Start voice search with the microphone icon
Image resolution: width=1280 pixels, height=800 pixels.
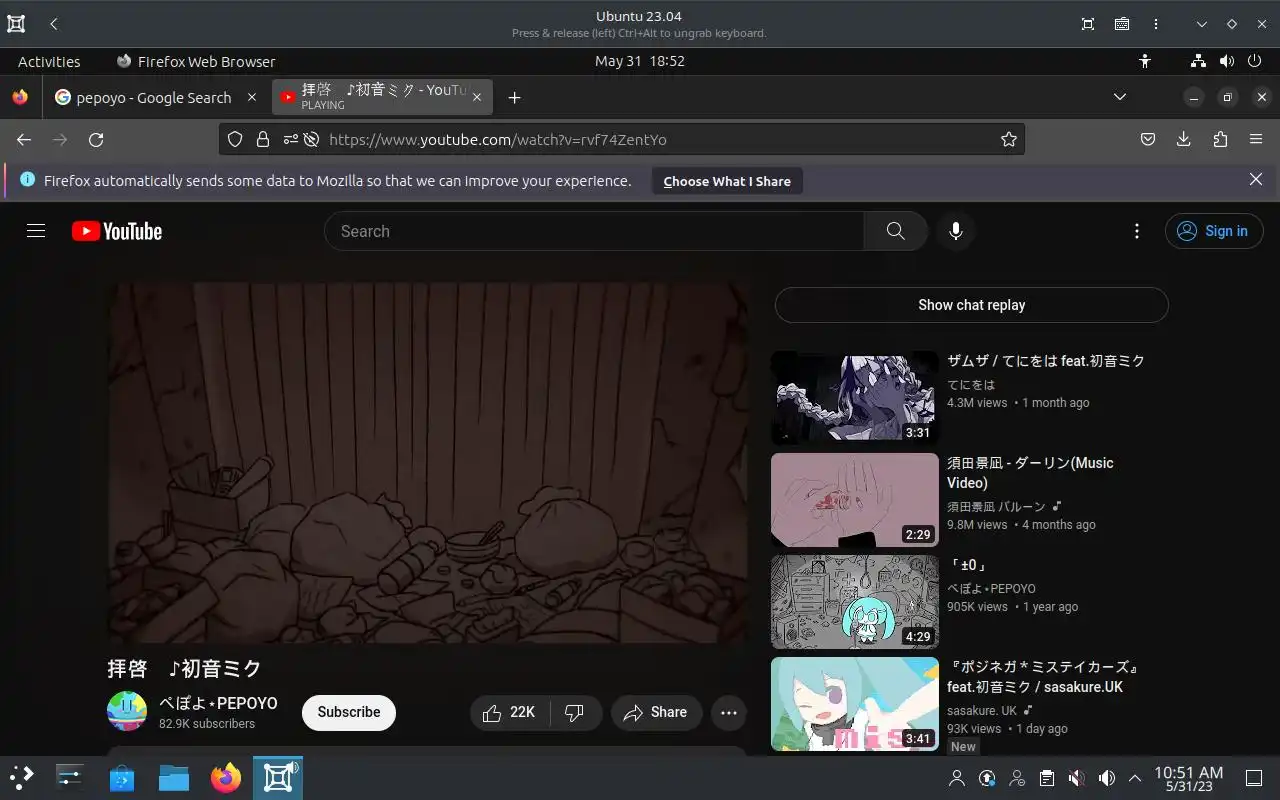[x=956, y=231]
